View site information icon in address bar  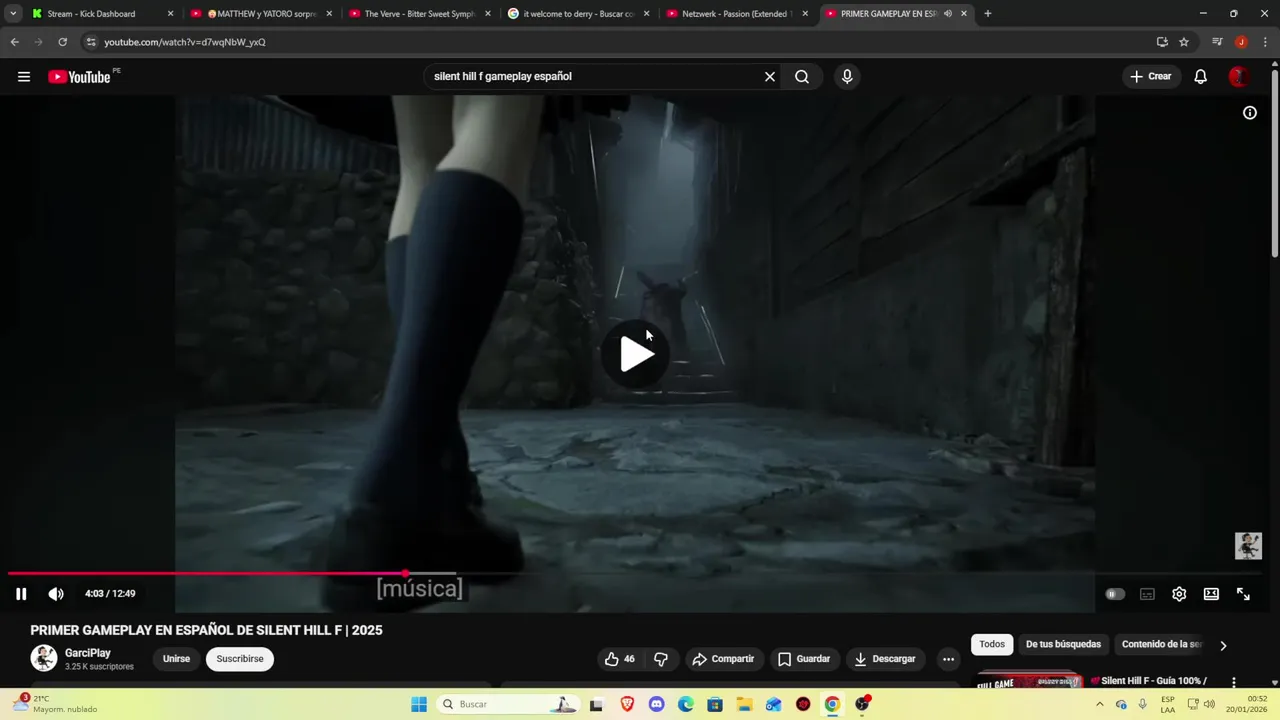[x=91, y=42]
